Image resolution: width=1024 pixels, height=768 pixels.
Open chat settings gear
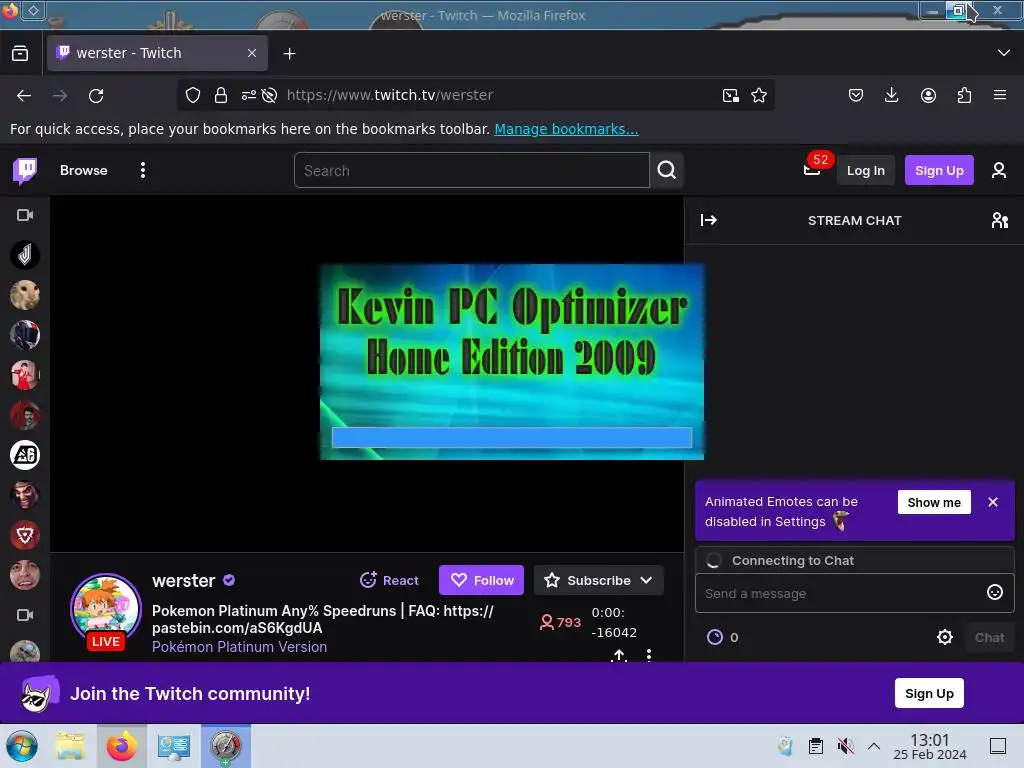click(944, 637)
